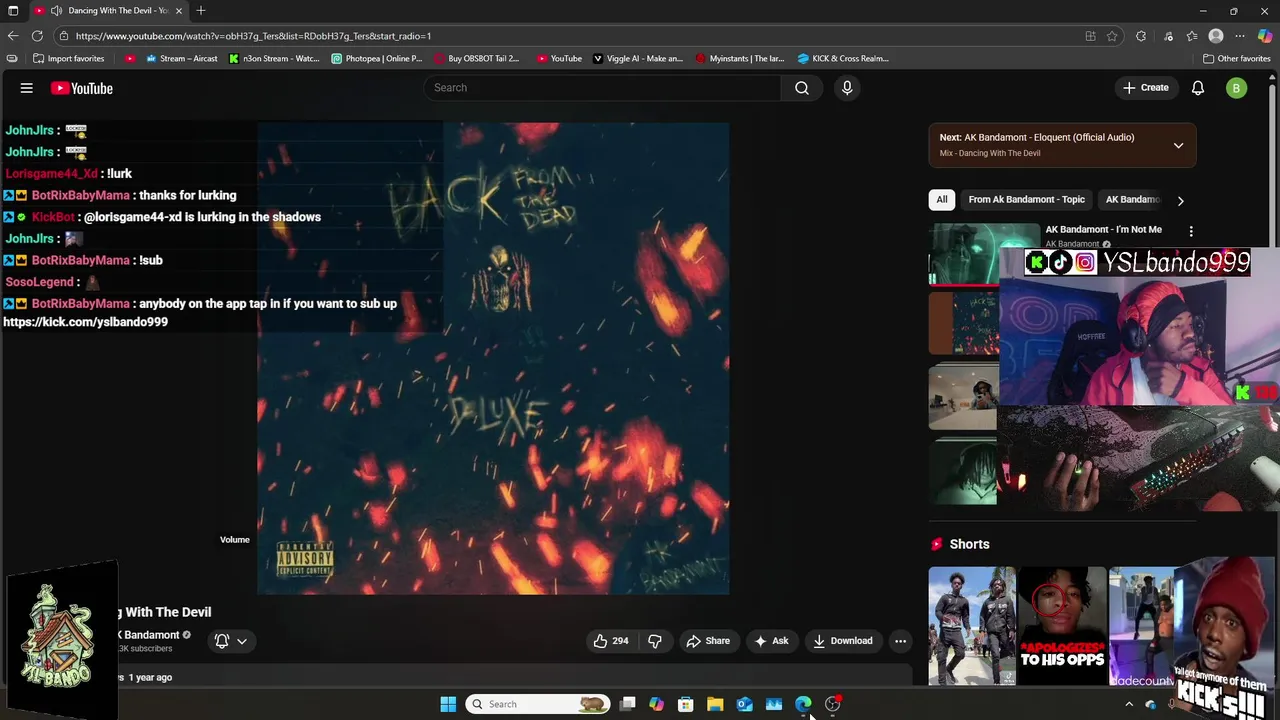Open the YouTube guide hamburger menu
The height and width of the screenshot is (720, 1280).
[x=27, y=88]
